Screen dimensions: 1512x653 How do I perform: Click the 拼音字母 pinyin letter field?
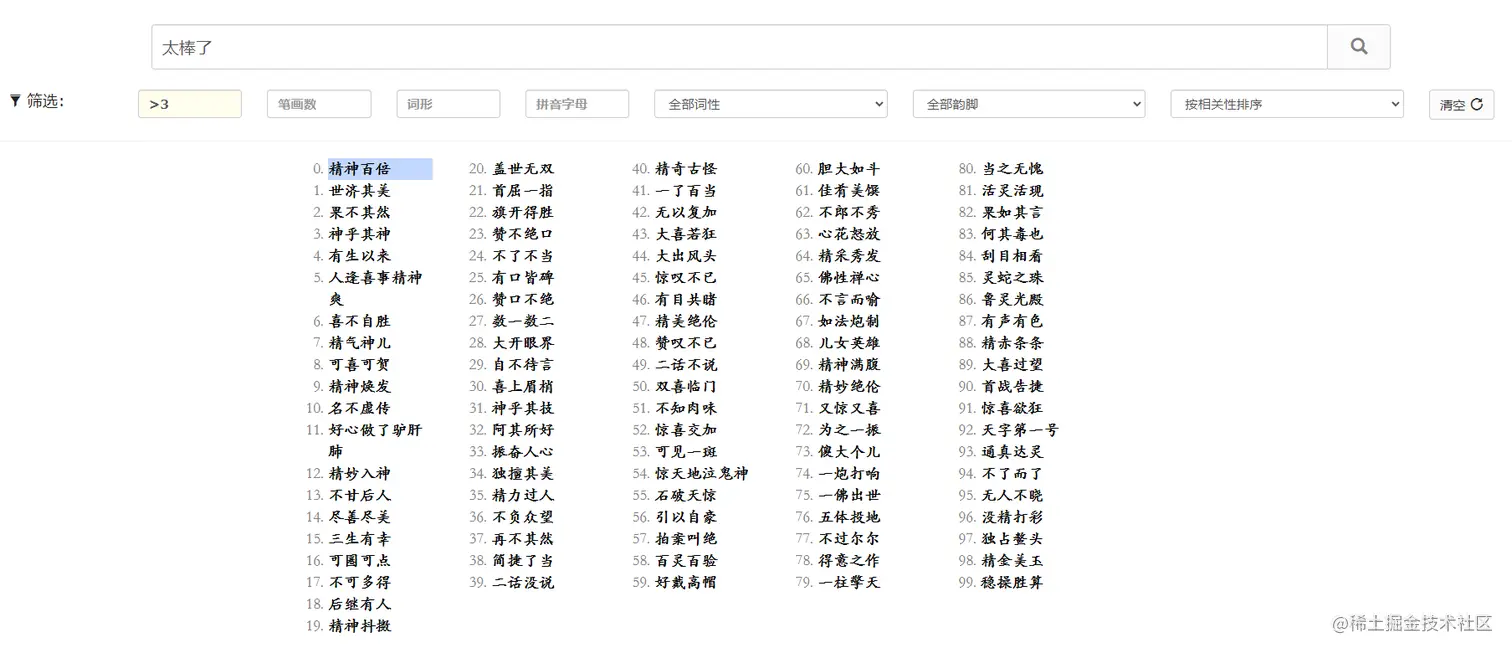(x=577, y=104)
